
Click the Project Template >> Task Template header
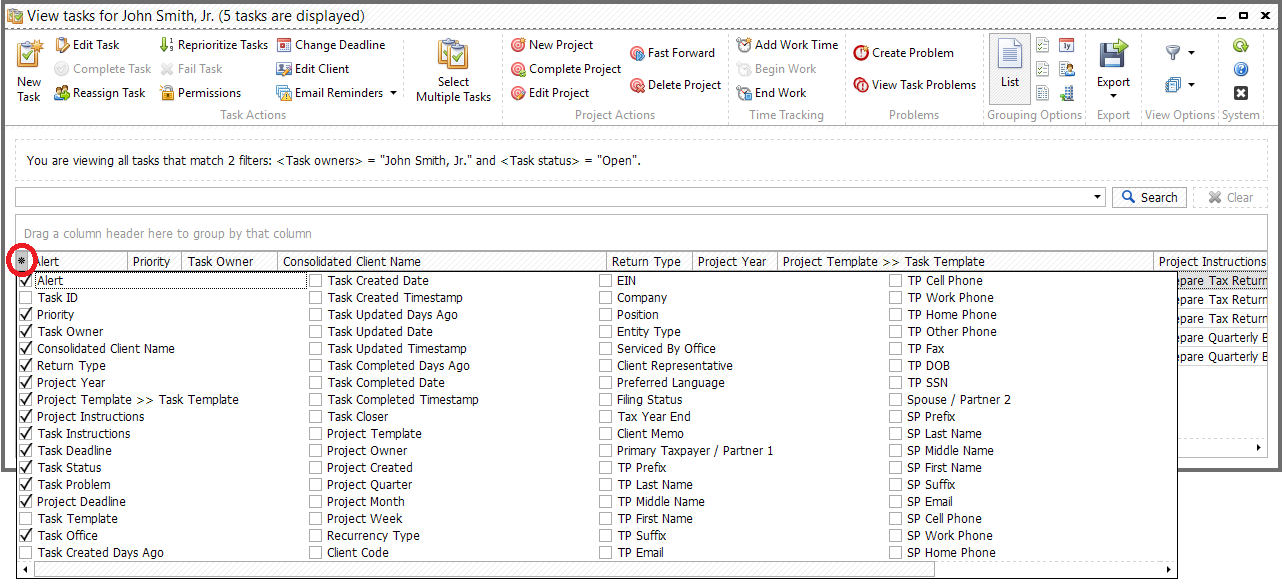(966, 261)
